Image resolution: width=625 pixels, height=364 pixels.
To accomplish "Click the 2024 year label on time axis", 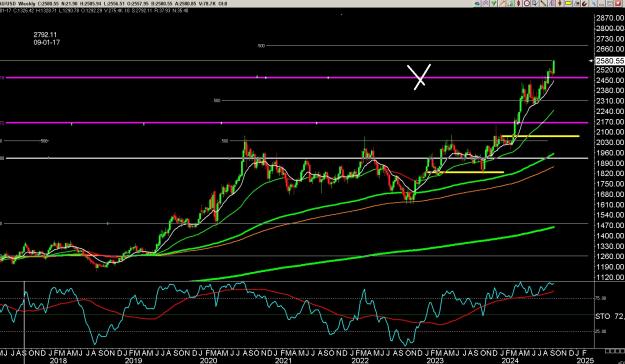I will (x=510, y=360).
